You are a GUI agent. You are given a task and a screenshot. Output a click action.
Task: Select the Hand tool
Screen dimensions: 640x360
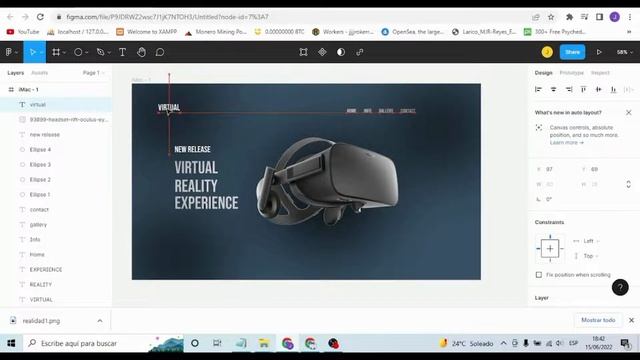pyautogui.click(x=141, y=52)
